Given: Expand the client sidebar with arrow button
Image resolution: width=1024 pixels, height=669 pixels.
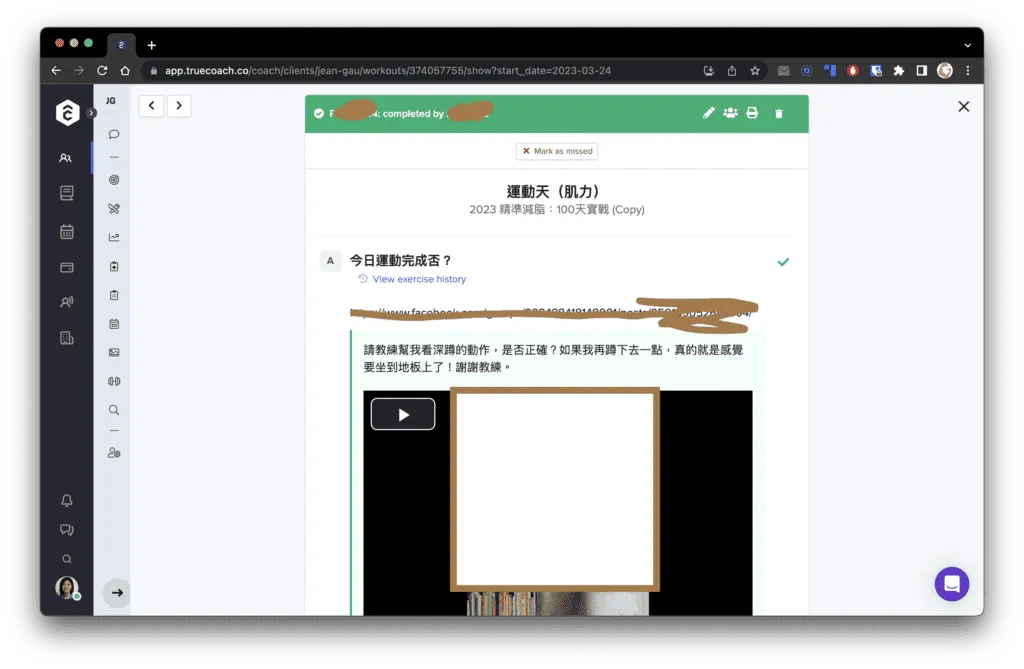Looking at the screenshot, I should [x=117, y=593].
